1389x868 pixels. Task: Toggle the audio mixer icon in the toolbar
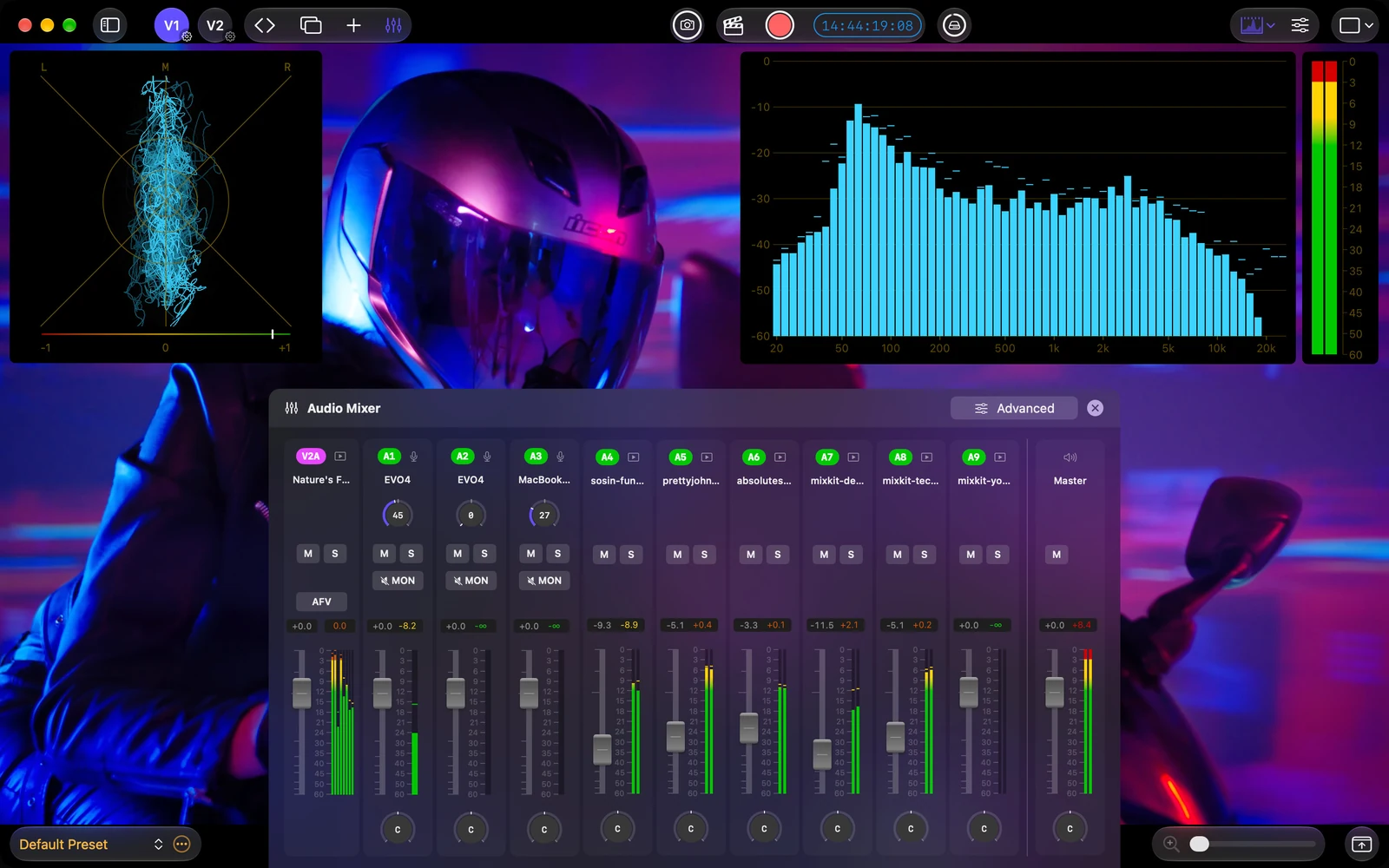click(x=393, y=25)
